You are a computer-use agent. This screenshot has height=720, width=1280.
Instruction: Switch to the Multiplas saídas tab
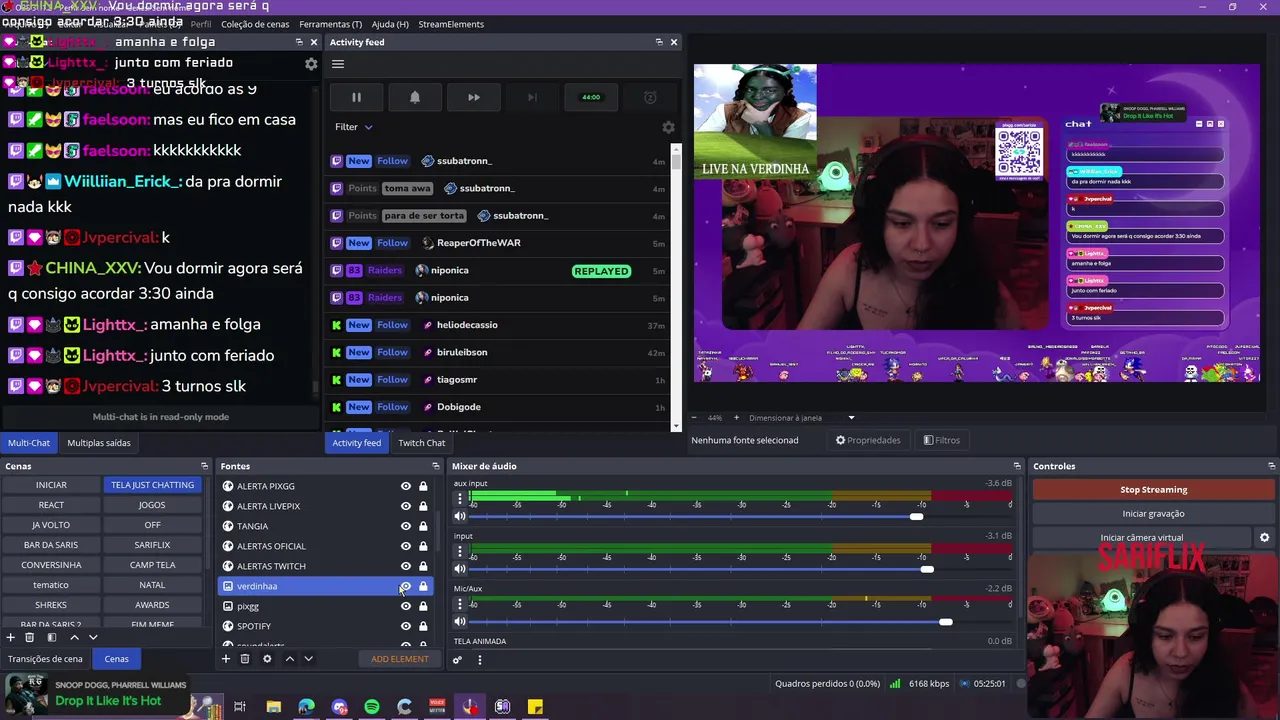pos(99,443)
